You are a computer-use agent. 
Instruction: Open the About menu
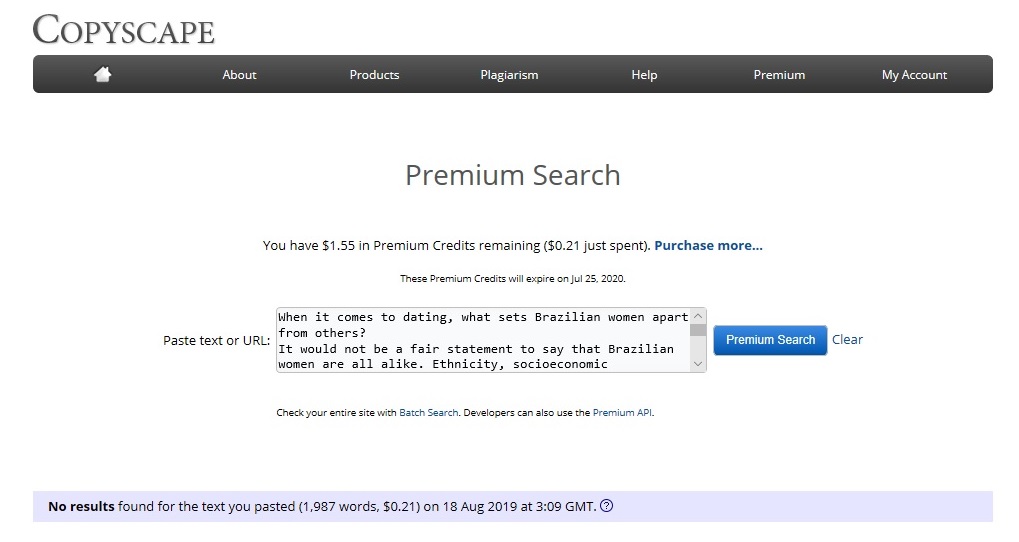pyautogui.click(x=239, y=75)
